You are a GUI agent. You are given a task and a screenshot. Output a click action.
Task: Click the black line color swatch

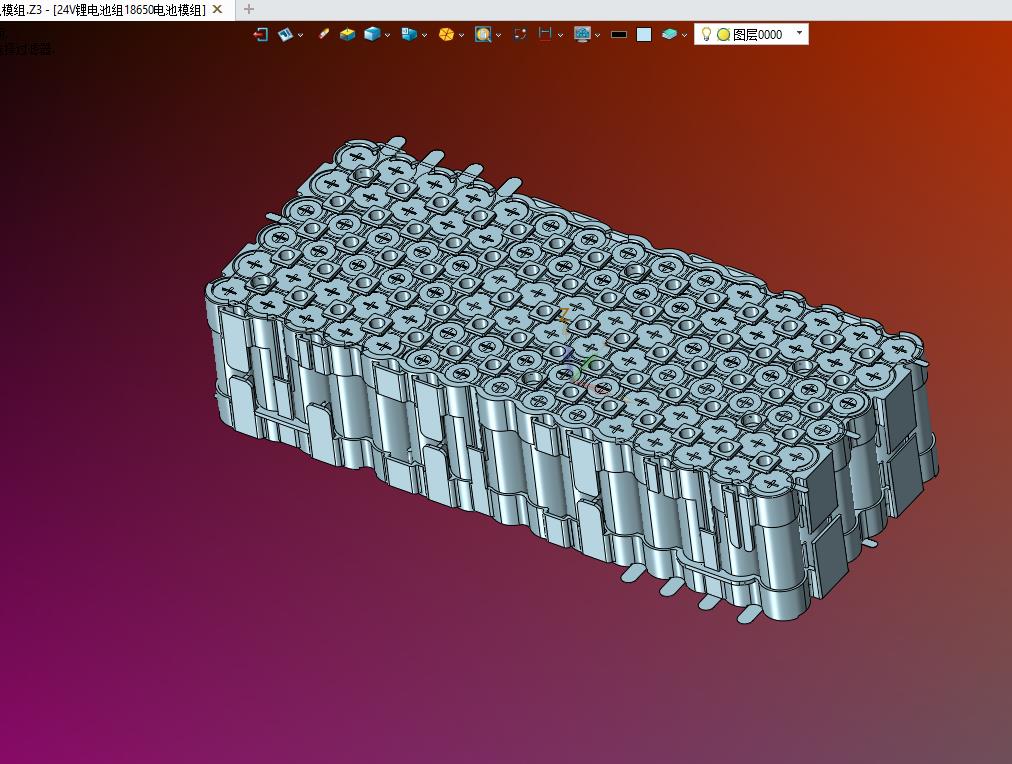coord(619,35)
